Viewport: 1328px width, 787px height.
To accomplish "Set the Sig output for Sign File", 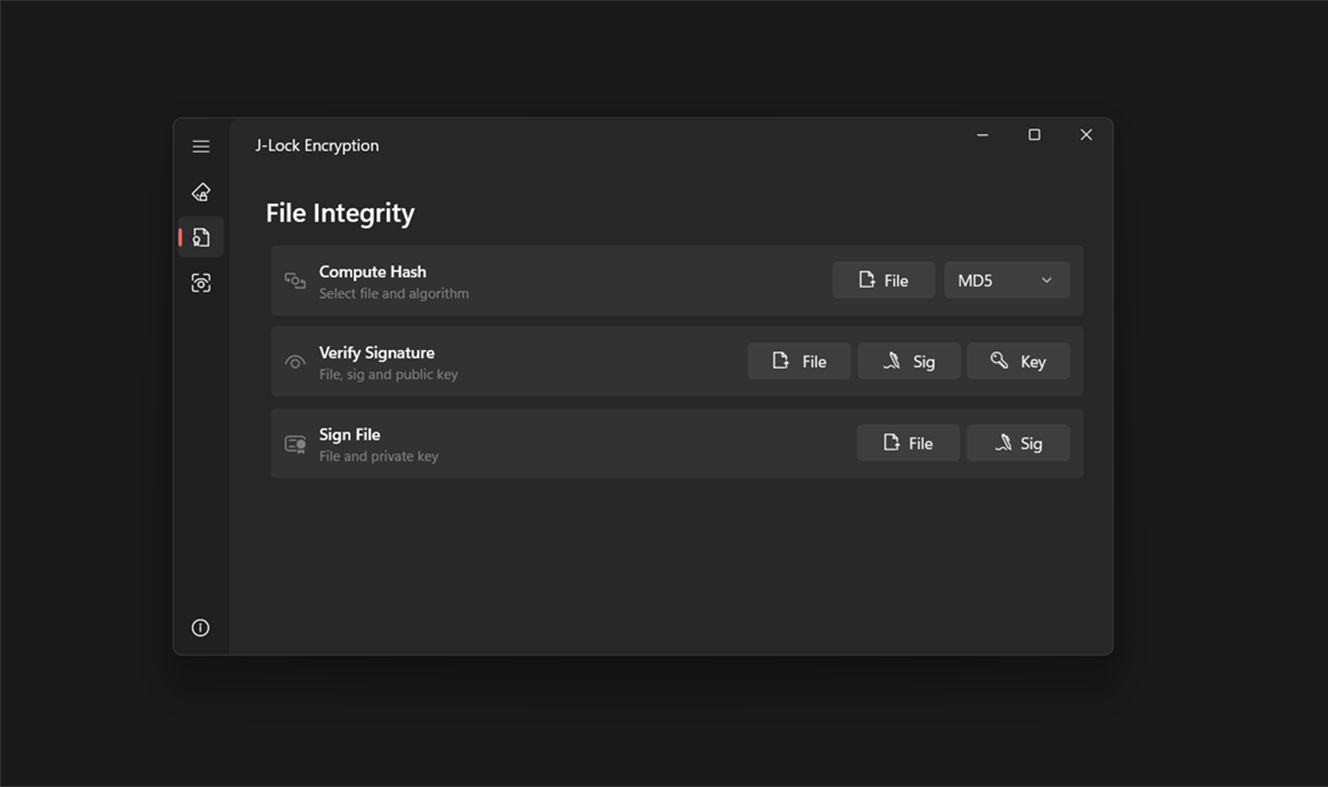I will (x=1018, y=442).
